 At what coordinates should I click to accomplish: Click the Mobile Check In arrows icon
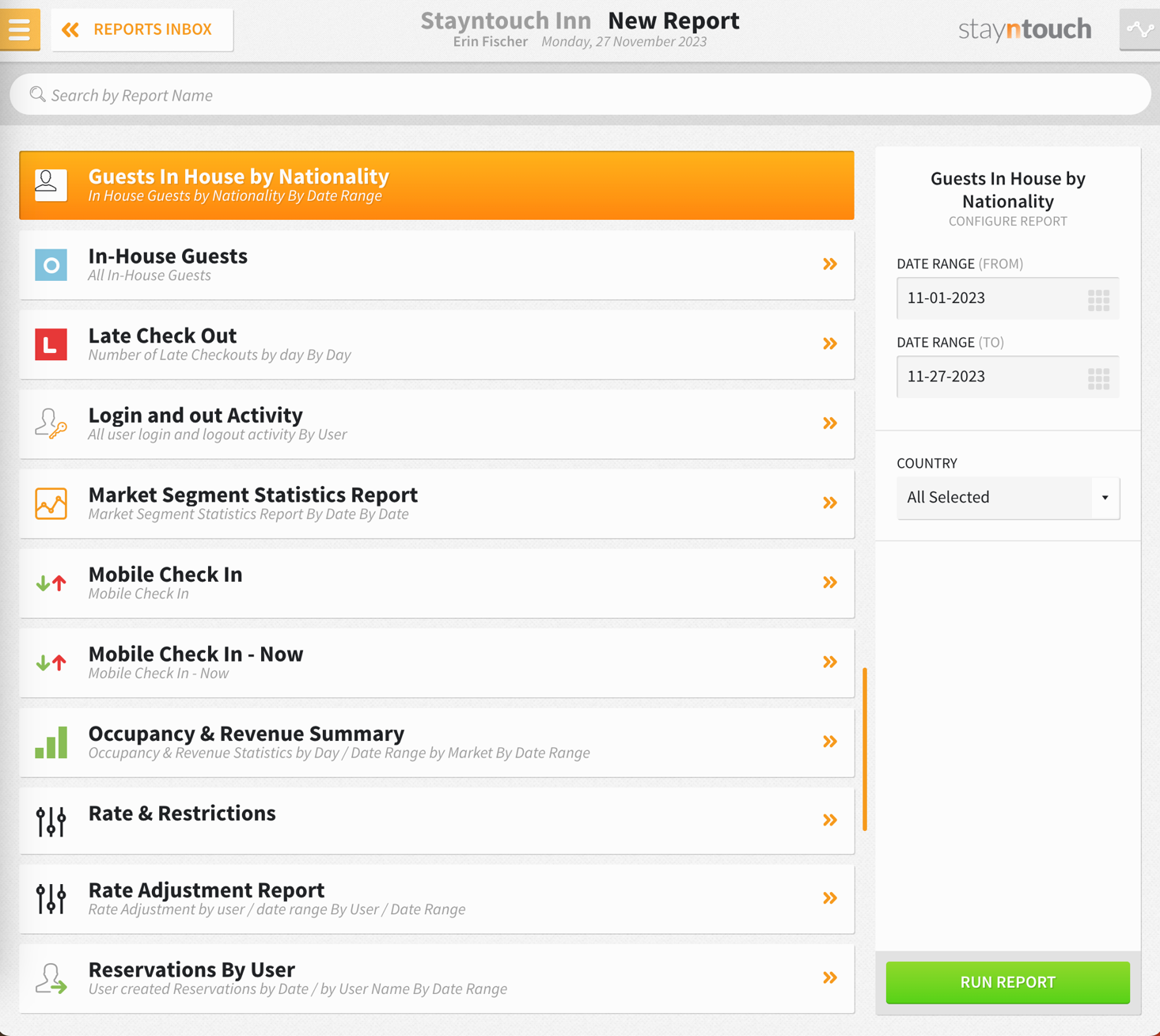point(51,583)
